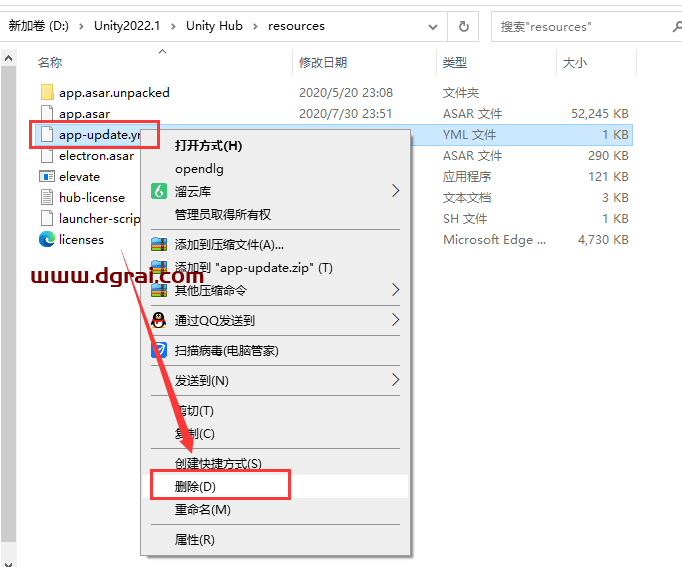682x567 pixels.
Task: Click the YML 文件 type cell
Action: coord(469,134)
